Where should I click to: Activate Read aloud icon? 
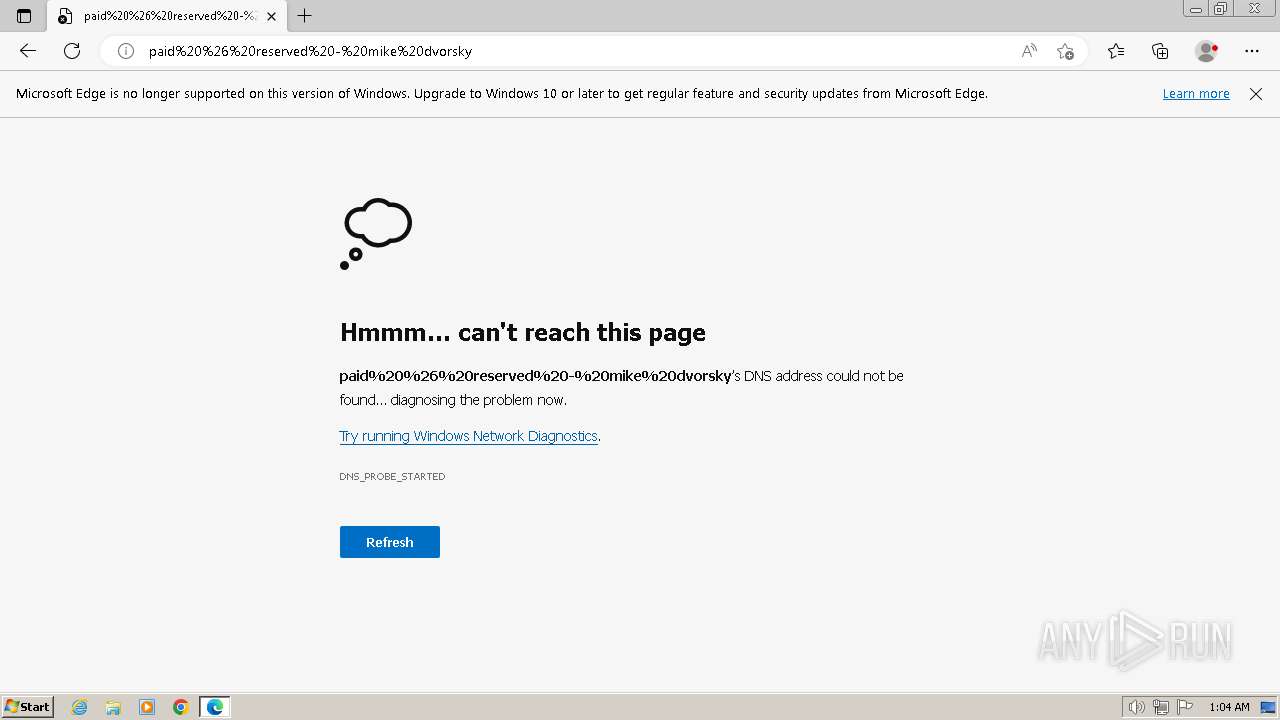point(1029,51)
